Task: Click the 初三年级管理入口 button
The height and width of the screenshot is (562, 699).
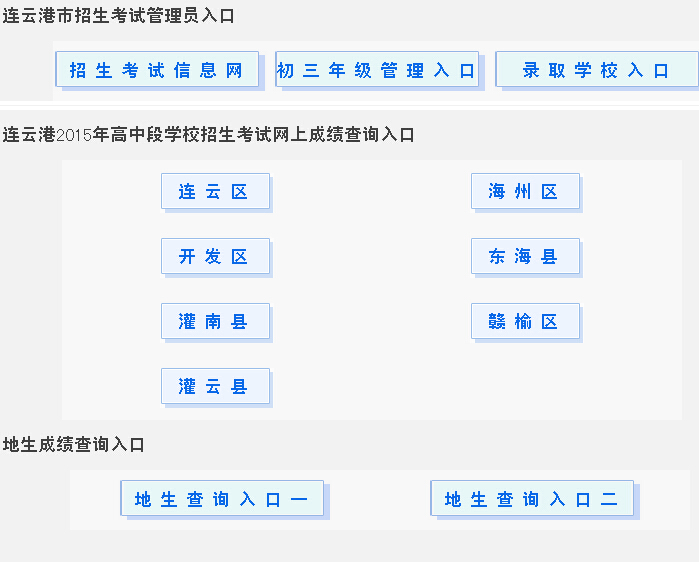Action: (x=376, y=70)
